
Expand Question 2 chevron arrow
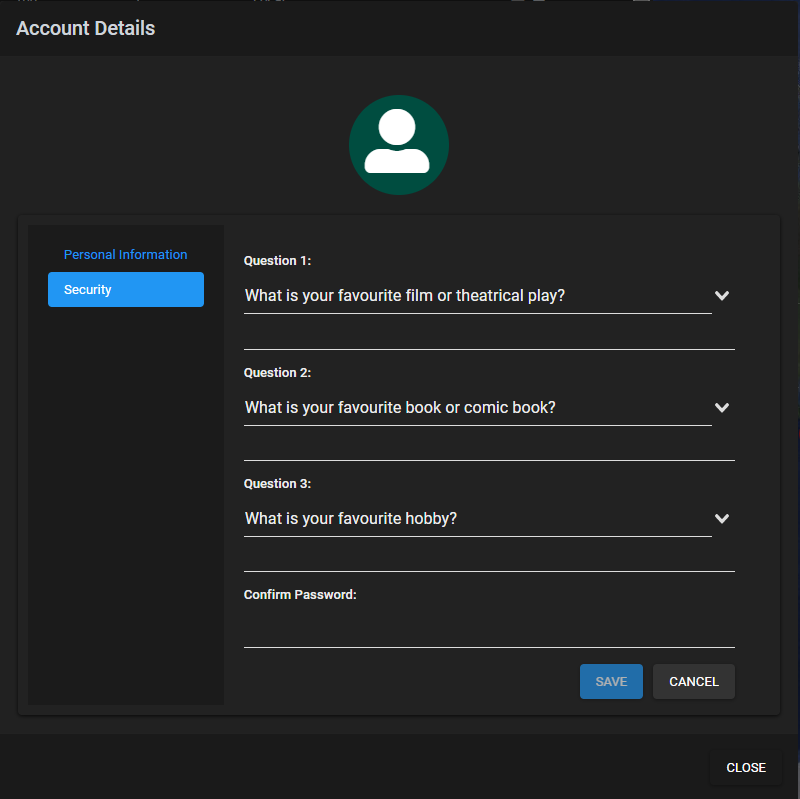(x=721, y=407)
